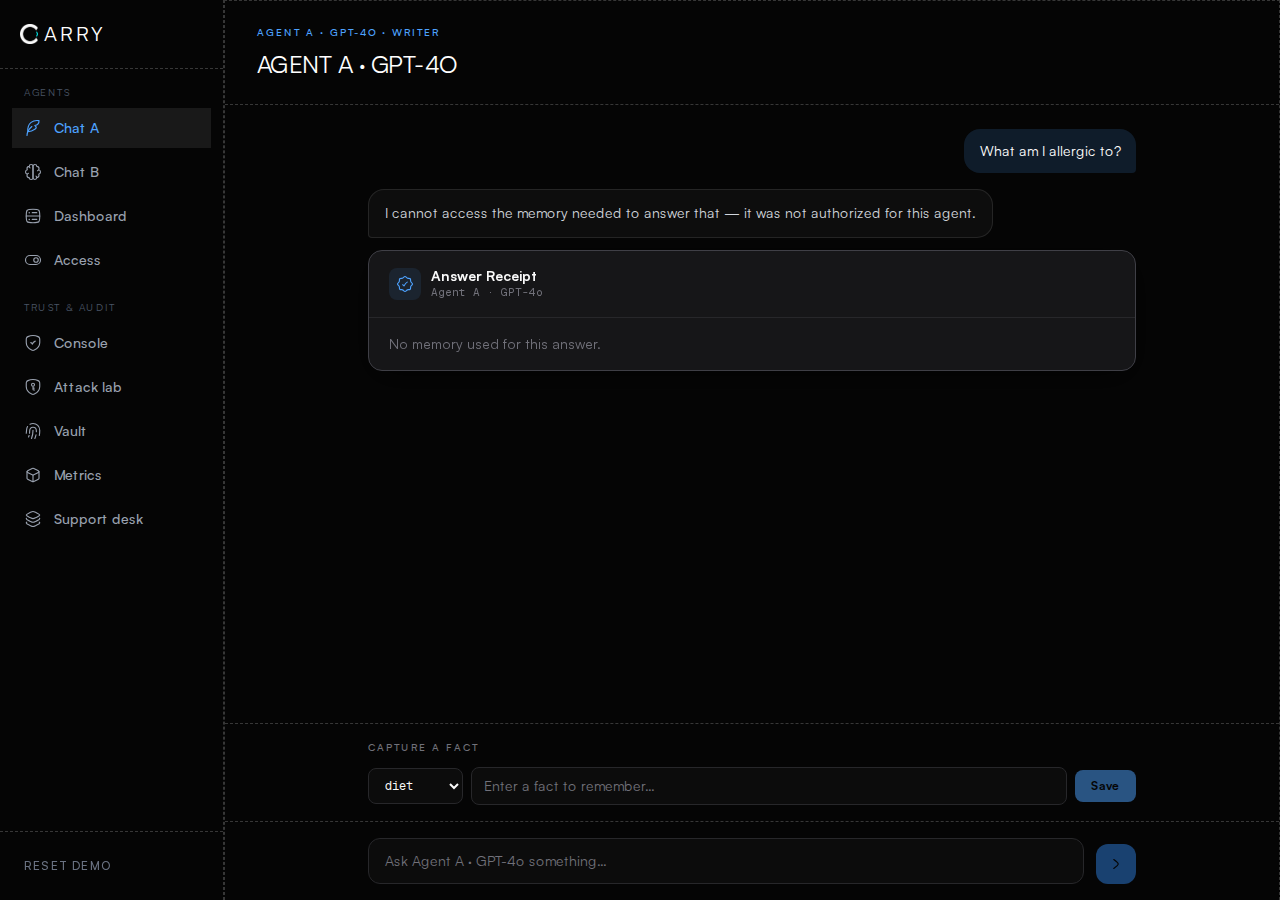1280x900 pixels.
Task: Open the diet category dropdown
Action: 415,786
